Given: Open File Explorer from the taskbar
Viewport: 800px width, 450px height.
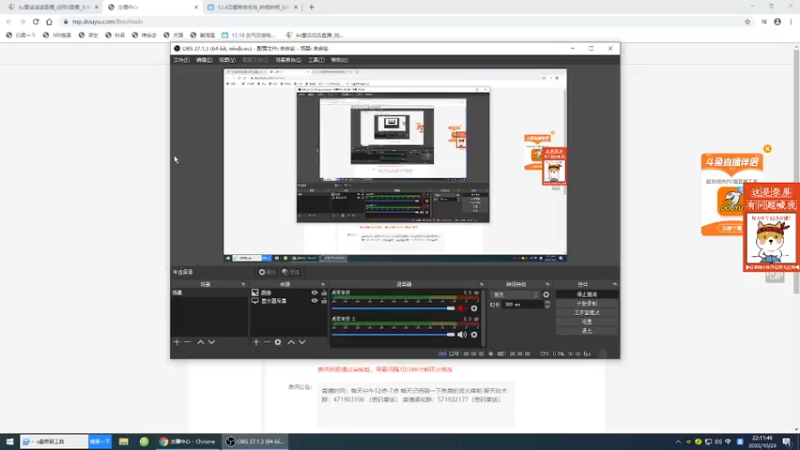Looking at the screenshot, I should (123, 441).
